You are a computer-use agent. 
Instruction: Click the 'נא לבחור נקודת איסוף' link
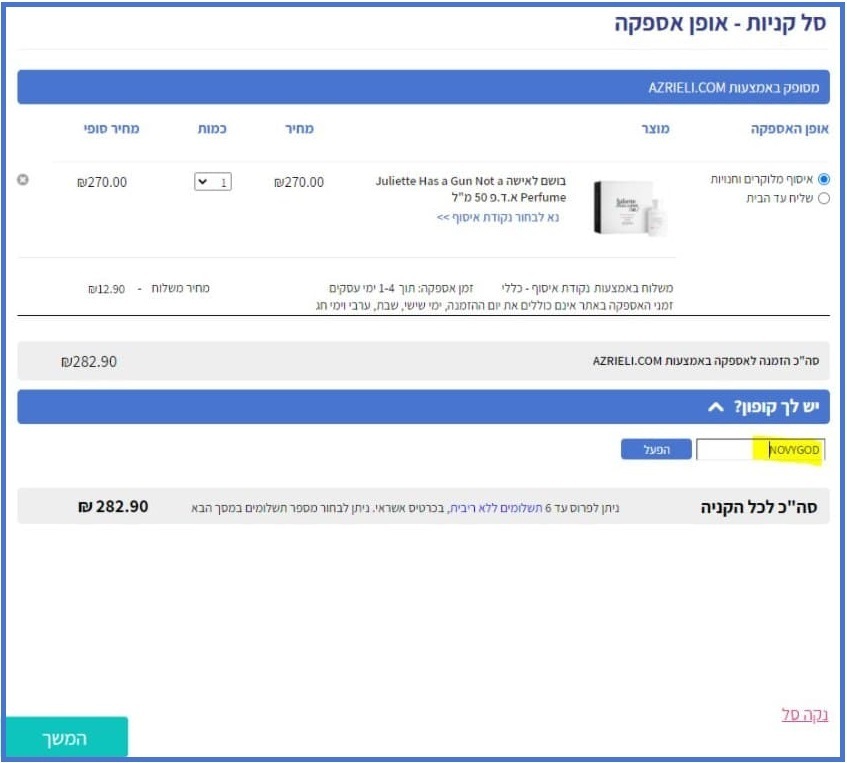pyautogui.click(x=498, y=216)
